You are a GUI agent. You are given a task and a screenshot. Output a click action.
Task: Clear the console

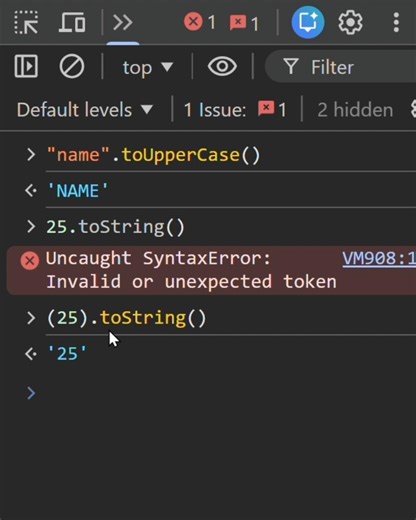click(72, 66)
